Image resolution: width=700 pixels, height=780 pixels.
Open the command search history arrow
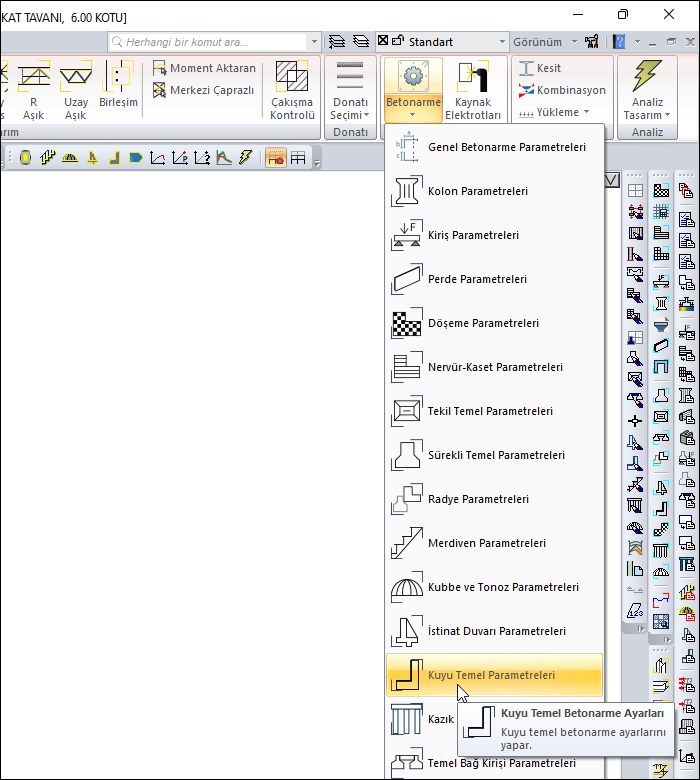(x=314, y=42)
